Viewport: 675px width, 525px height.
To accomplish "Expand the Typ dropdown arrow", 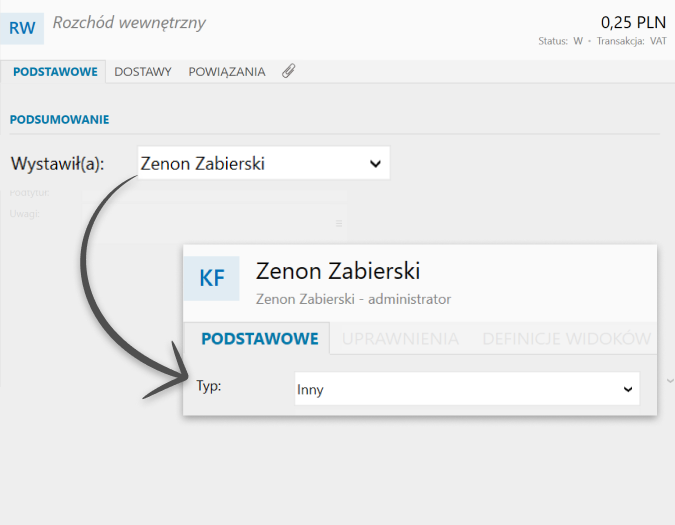I will point(628,389).
